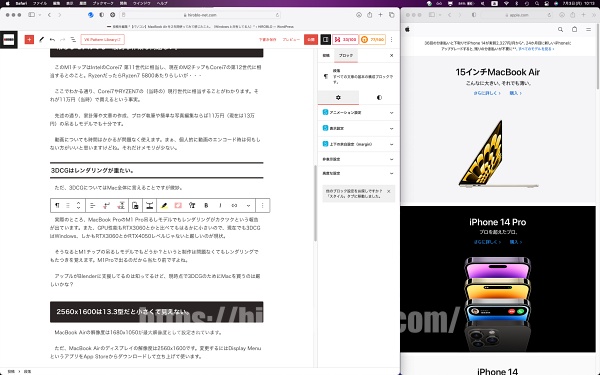Click the paragraph block type icon in block toolbar
600x375 pixels.
tap(57, 205)
